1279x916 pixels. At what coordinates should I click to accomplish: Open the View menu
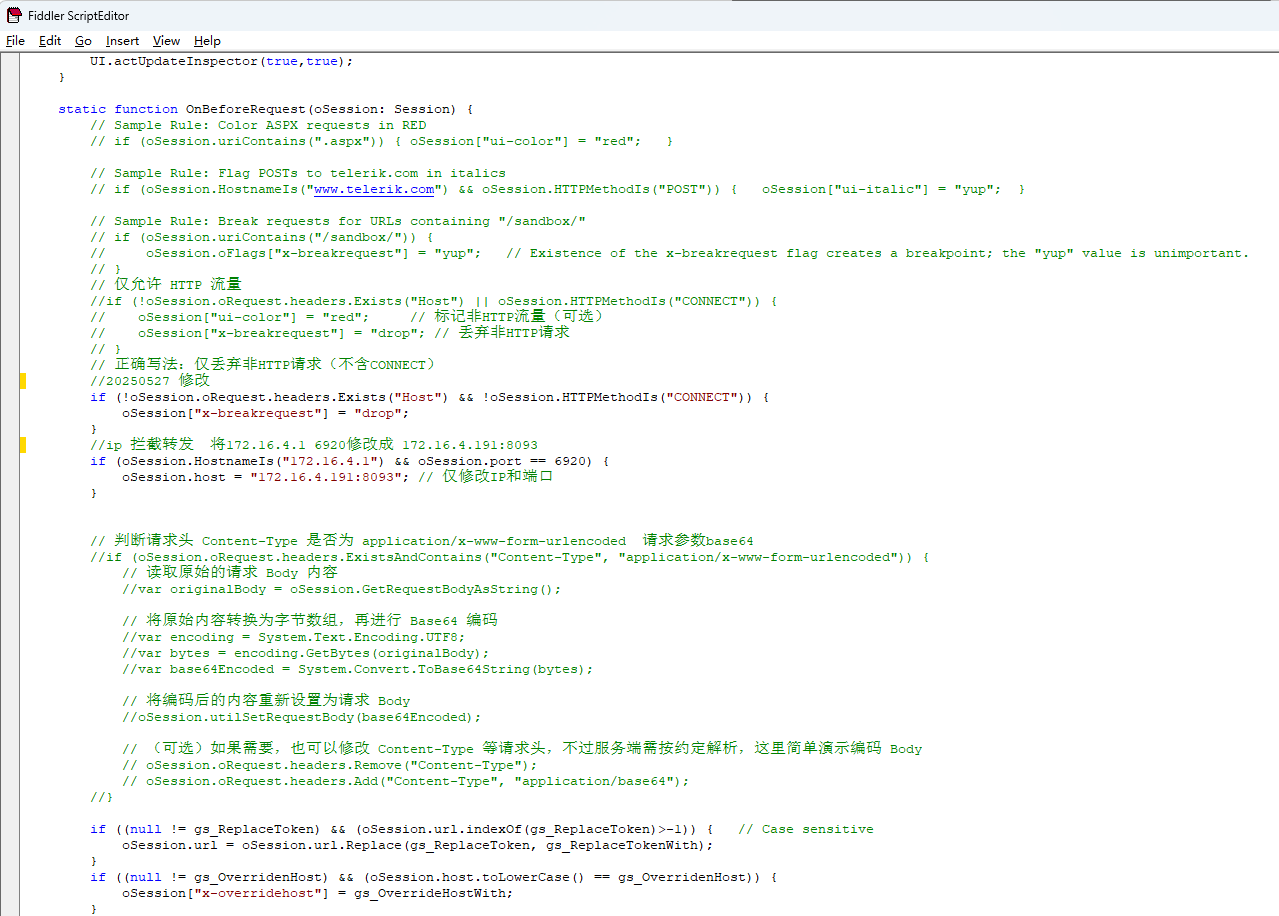click(166, 41)
